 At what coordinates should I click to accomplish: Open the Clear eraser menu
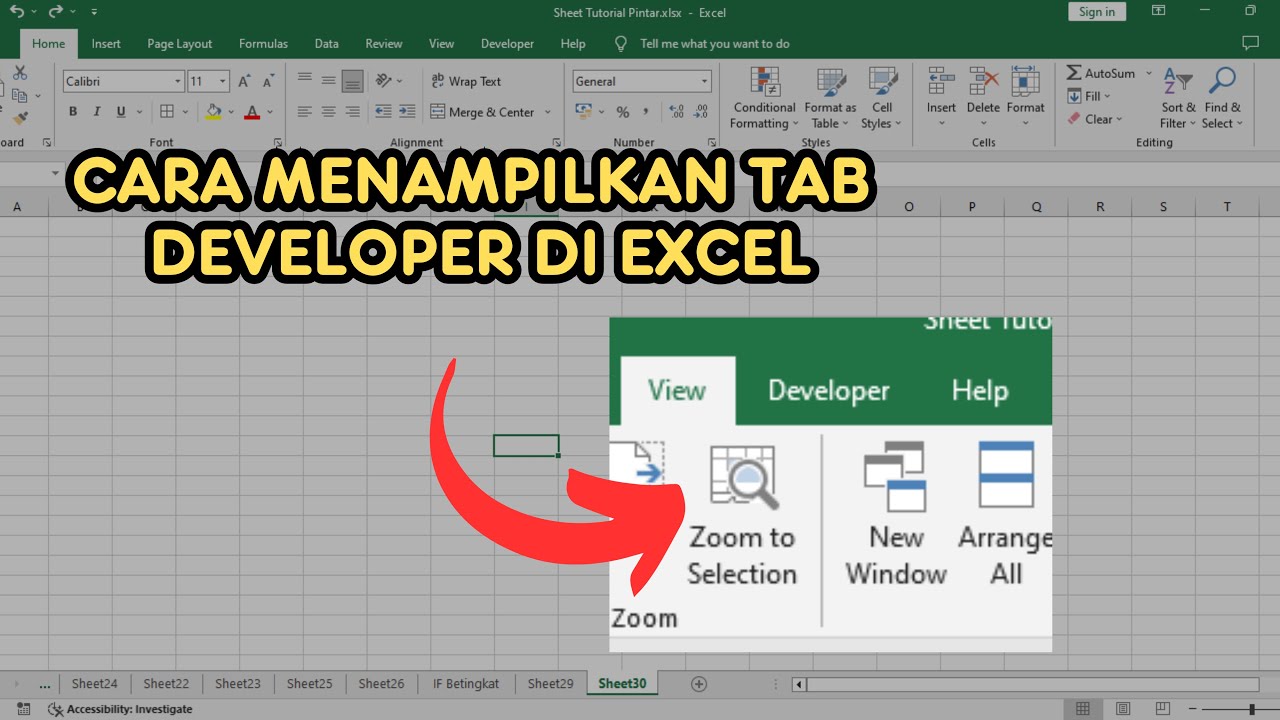1095,119
